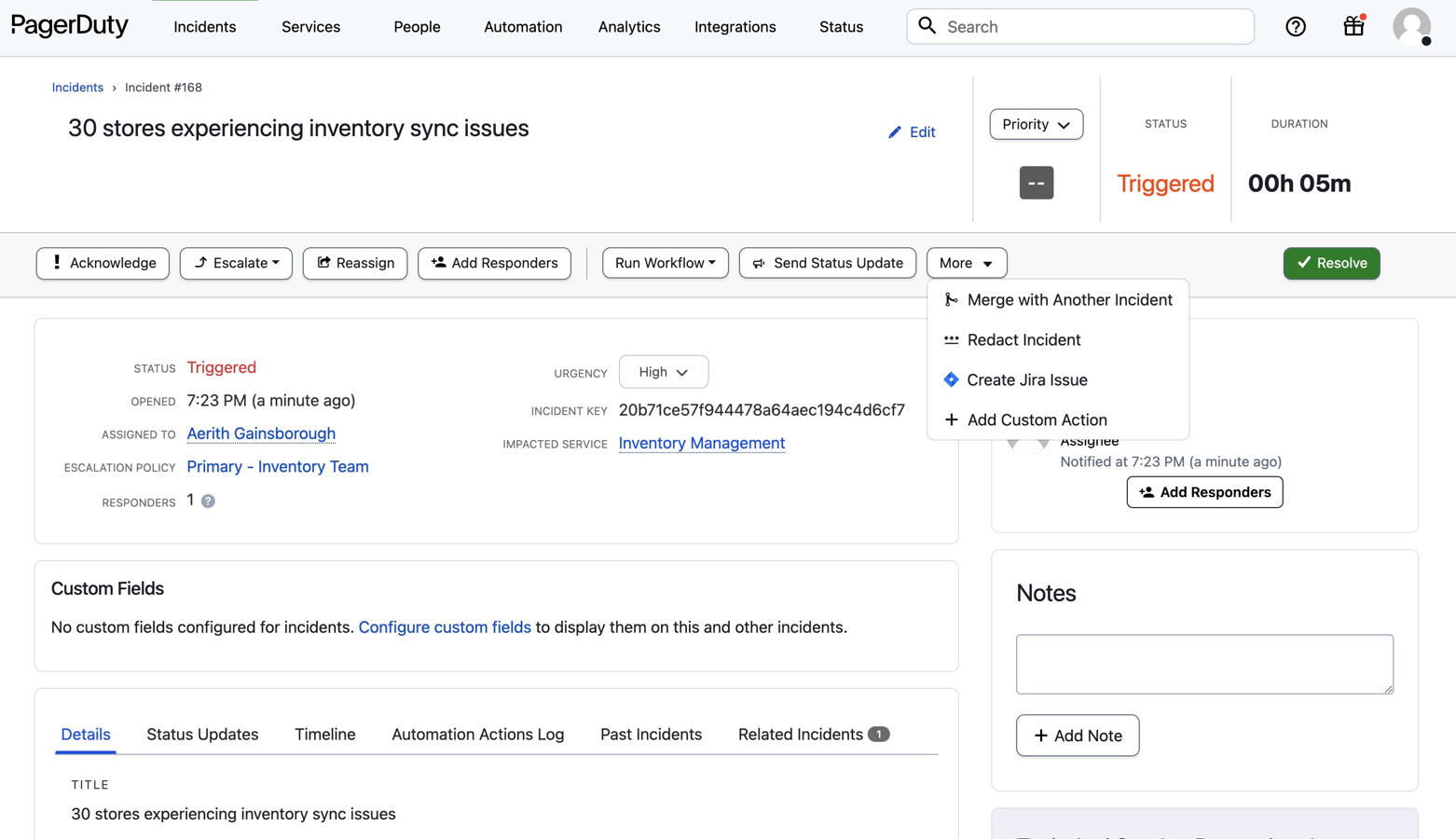1456x839 pixels.
Task: Open the user profile avatar
Action: 1411,26
